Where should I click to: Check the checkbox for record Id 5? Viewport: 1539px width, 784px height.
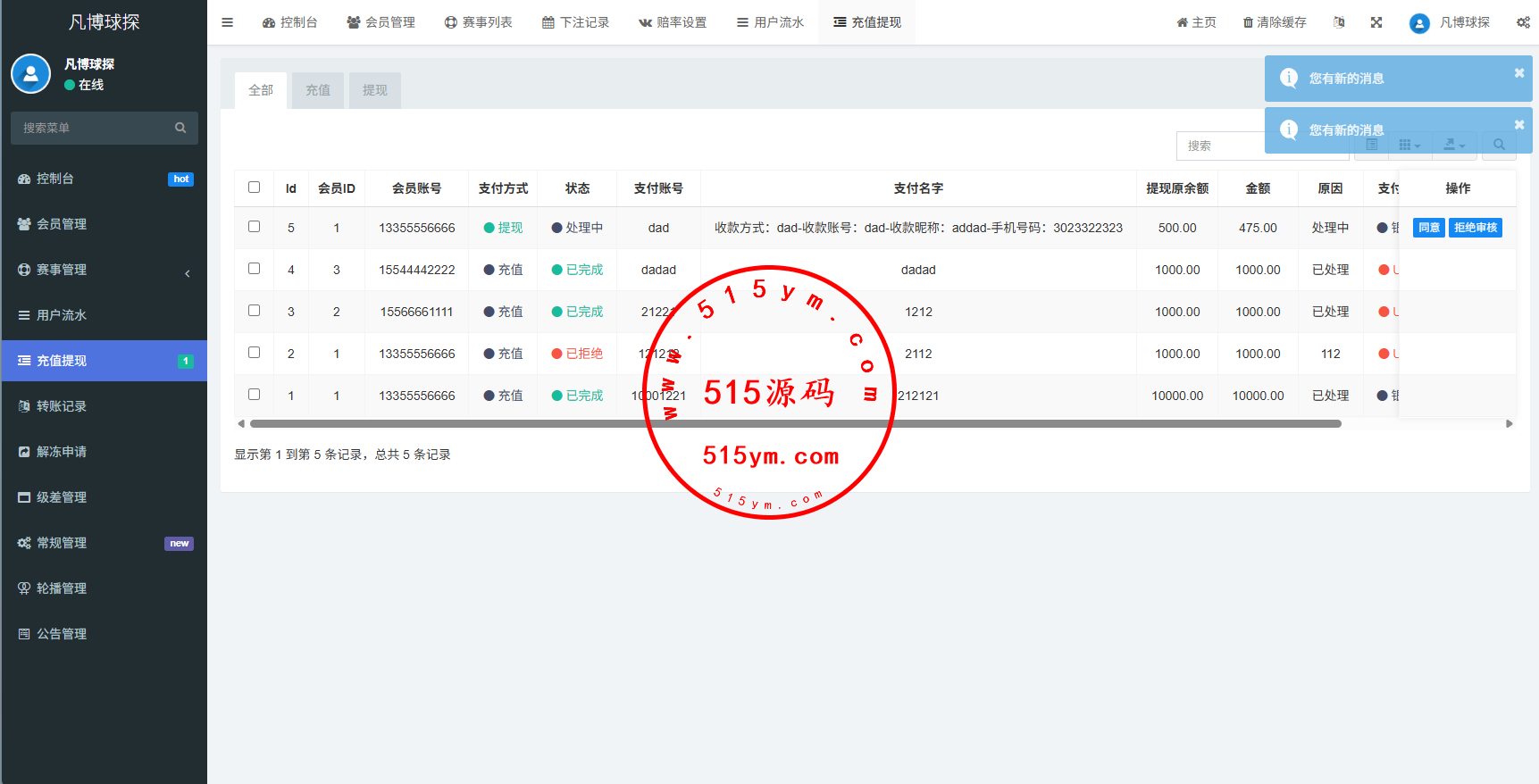(254, 227)
